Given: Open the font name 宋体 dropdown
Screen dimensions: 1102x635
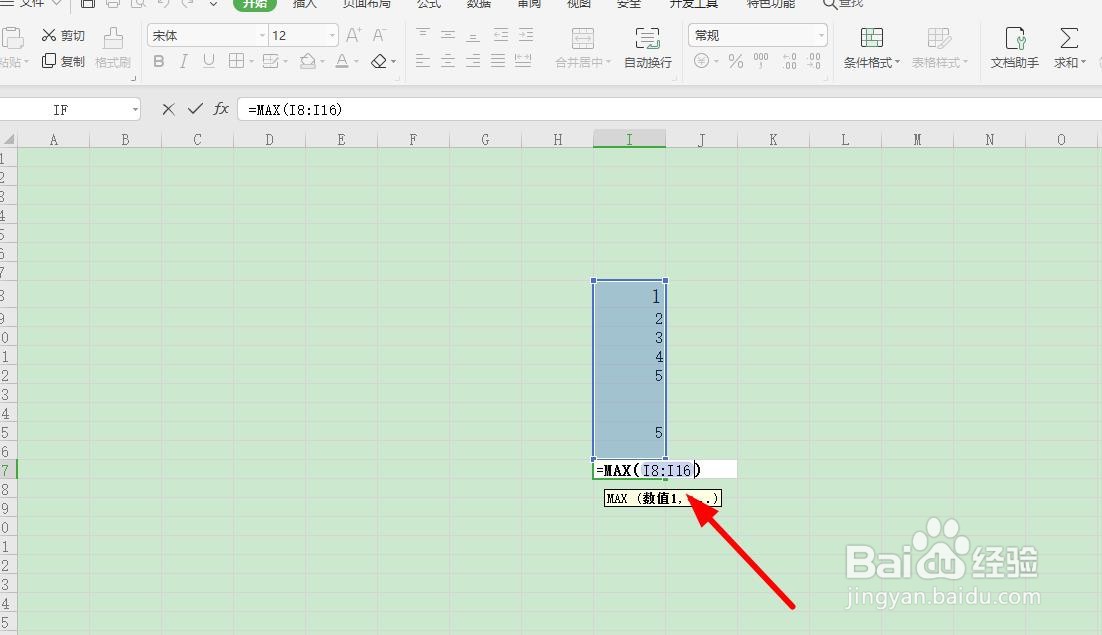Looking at the screenshot, I should [x=262, y=35].
